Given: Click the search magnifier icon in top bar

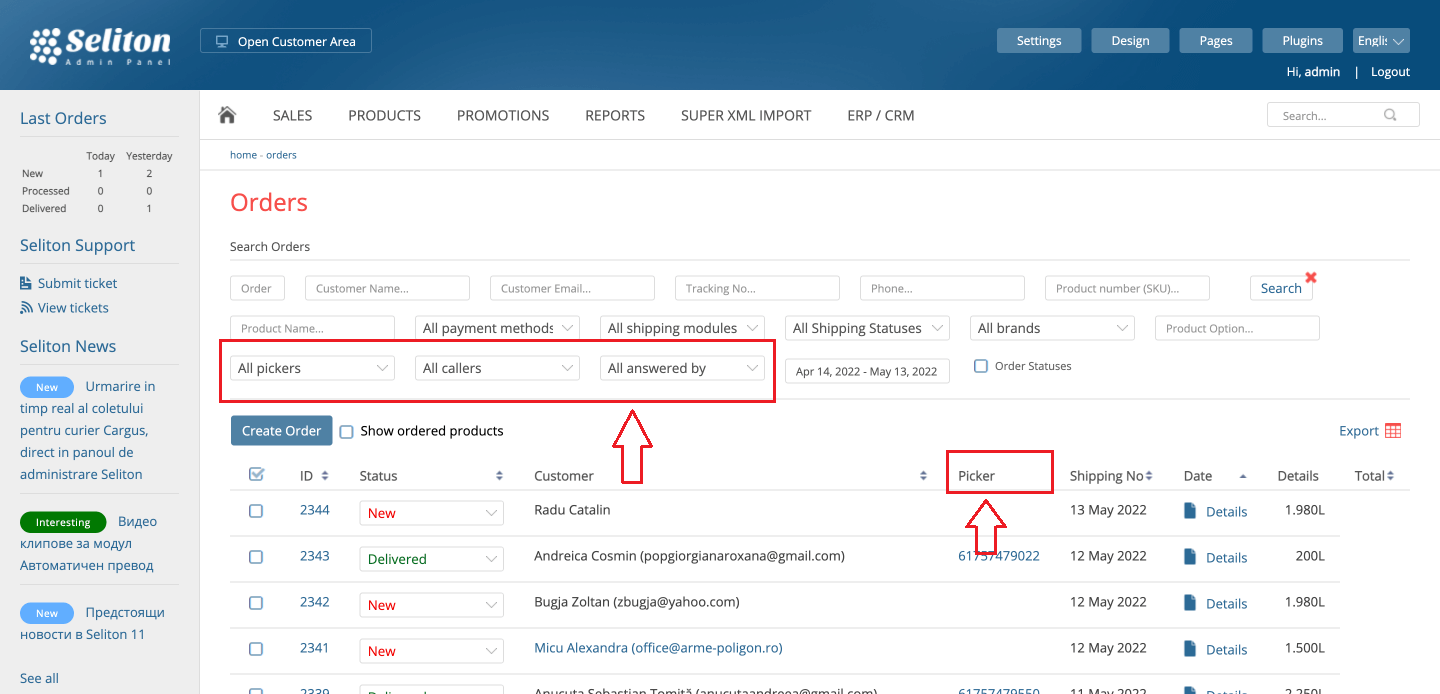Looking at the screenshot, I should point(1390,115).
